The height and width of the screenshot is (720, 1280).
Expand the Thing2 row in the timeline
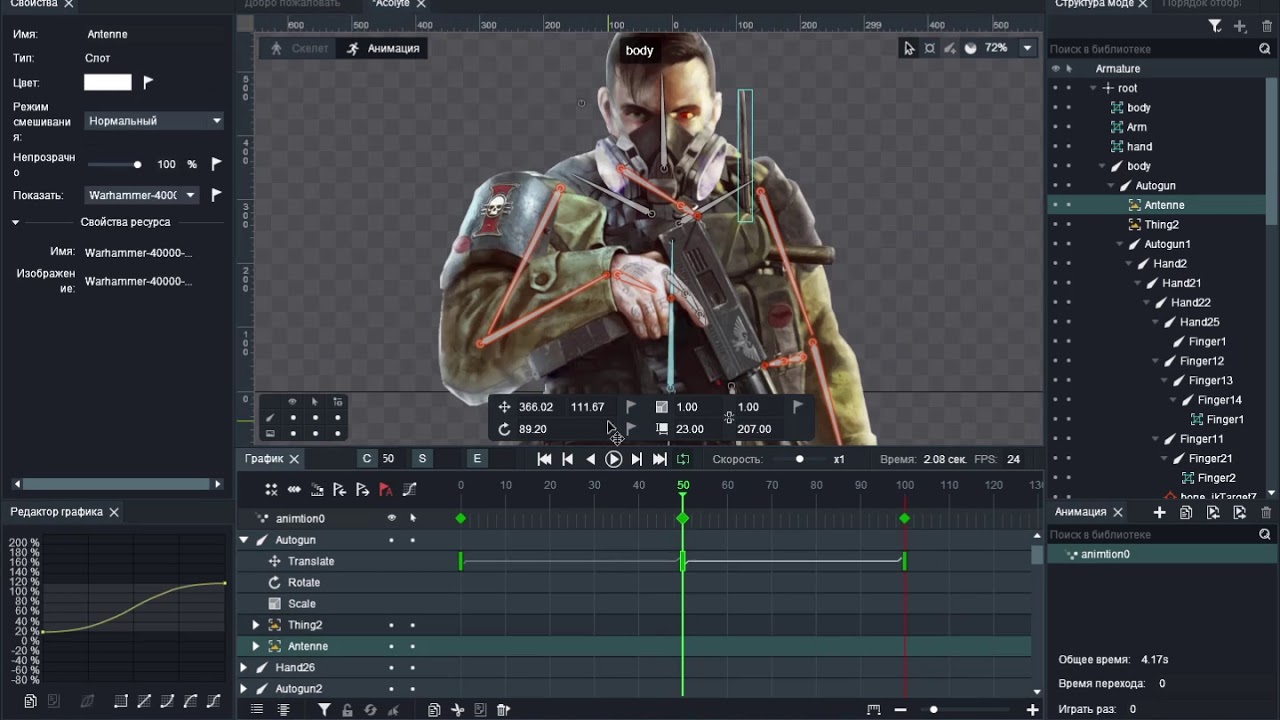click(x=256, y=625)
